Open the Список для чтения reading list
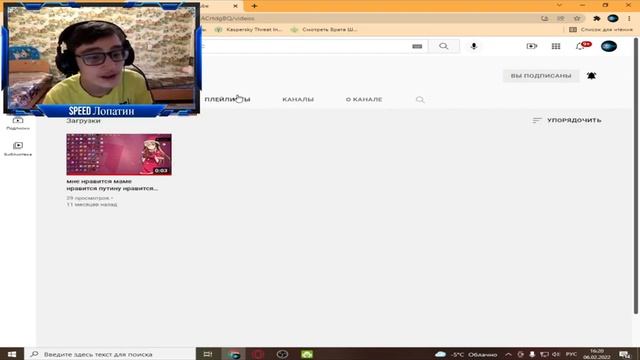This screenshot has width=640, height=360. click(601, 29)
